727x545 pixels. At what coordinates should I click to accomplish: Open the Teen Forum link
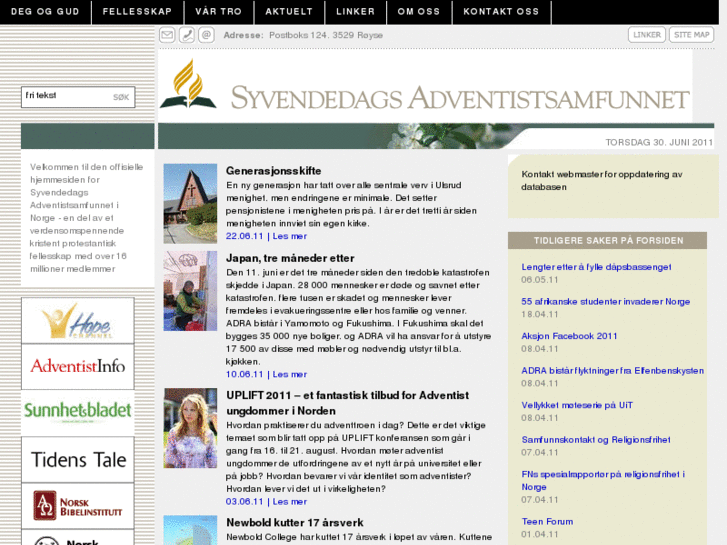tap(547, 521)
